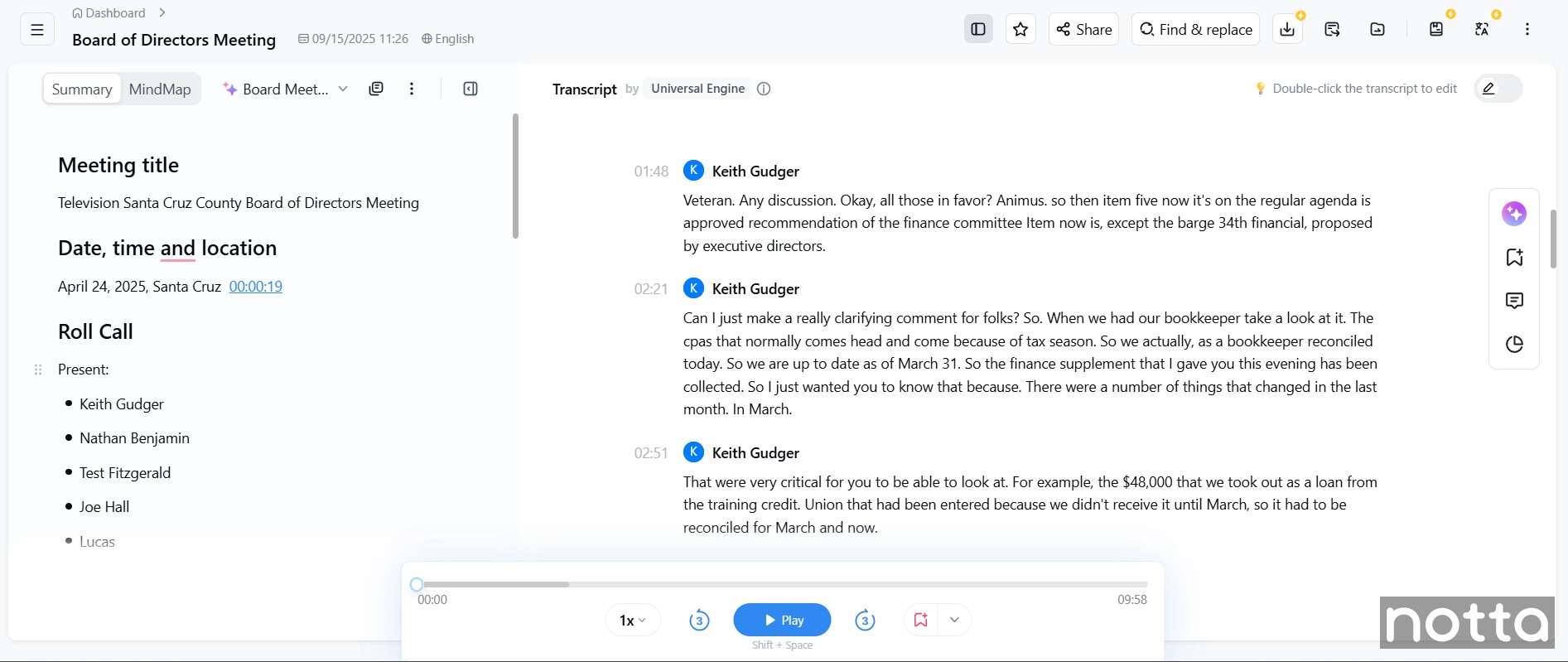
Task: Copy the summary with copy icon
Action: click(x=376, y=89)
